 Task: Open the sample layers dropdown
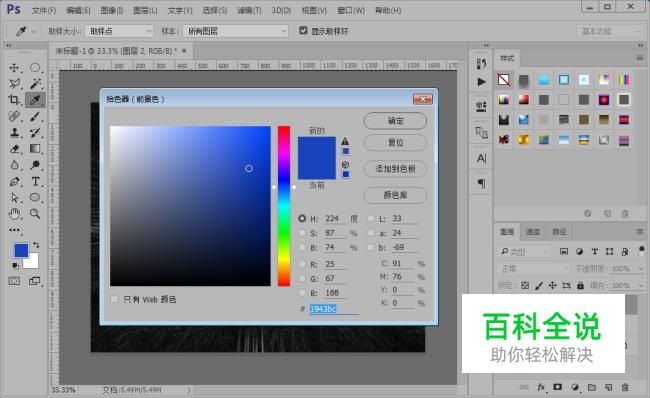tap(235, 31)
